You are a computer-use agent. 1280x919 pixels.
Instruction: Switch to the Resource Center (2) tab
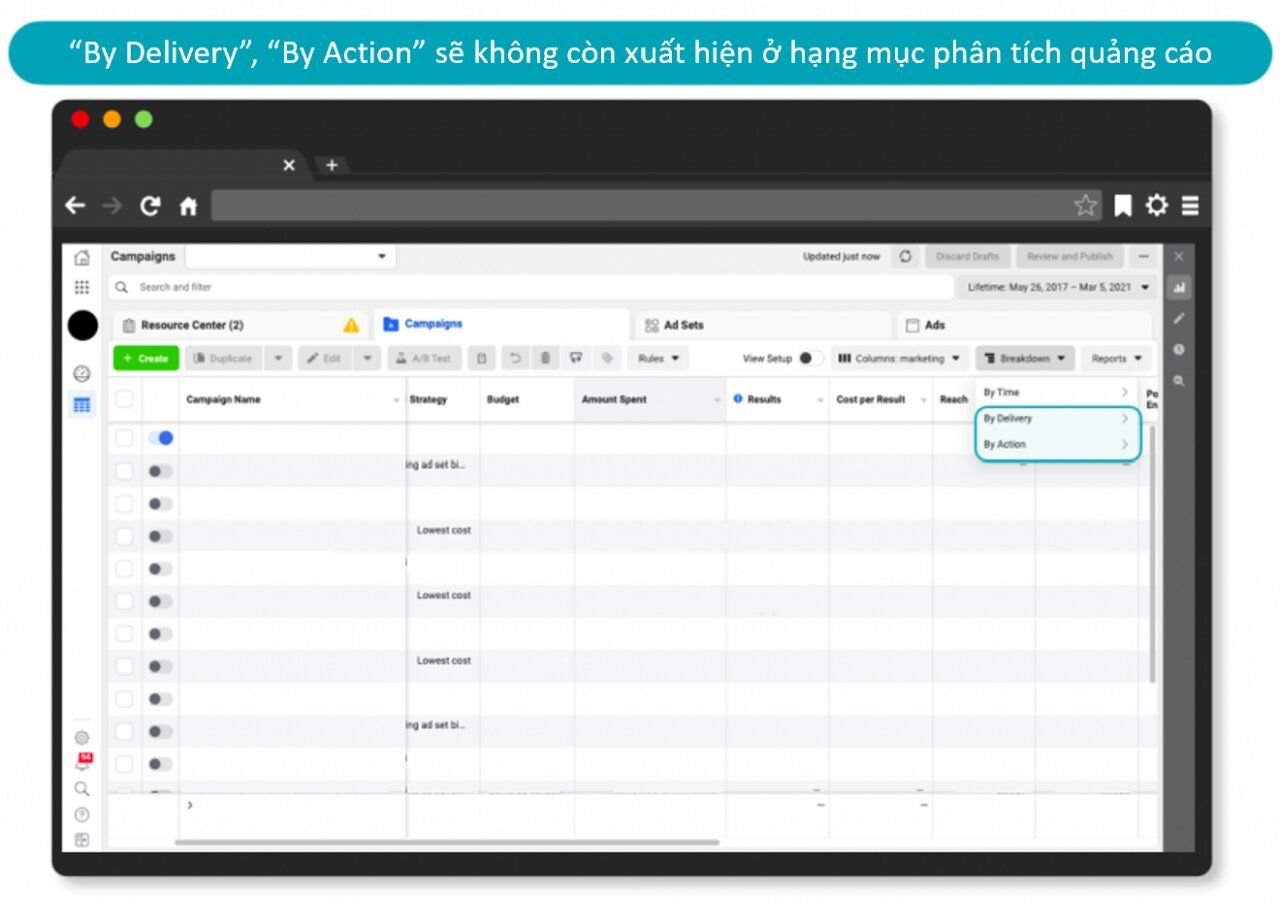[x=242, y=325]
